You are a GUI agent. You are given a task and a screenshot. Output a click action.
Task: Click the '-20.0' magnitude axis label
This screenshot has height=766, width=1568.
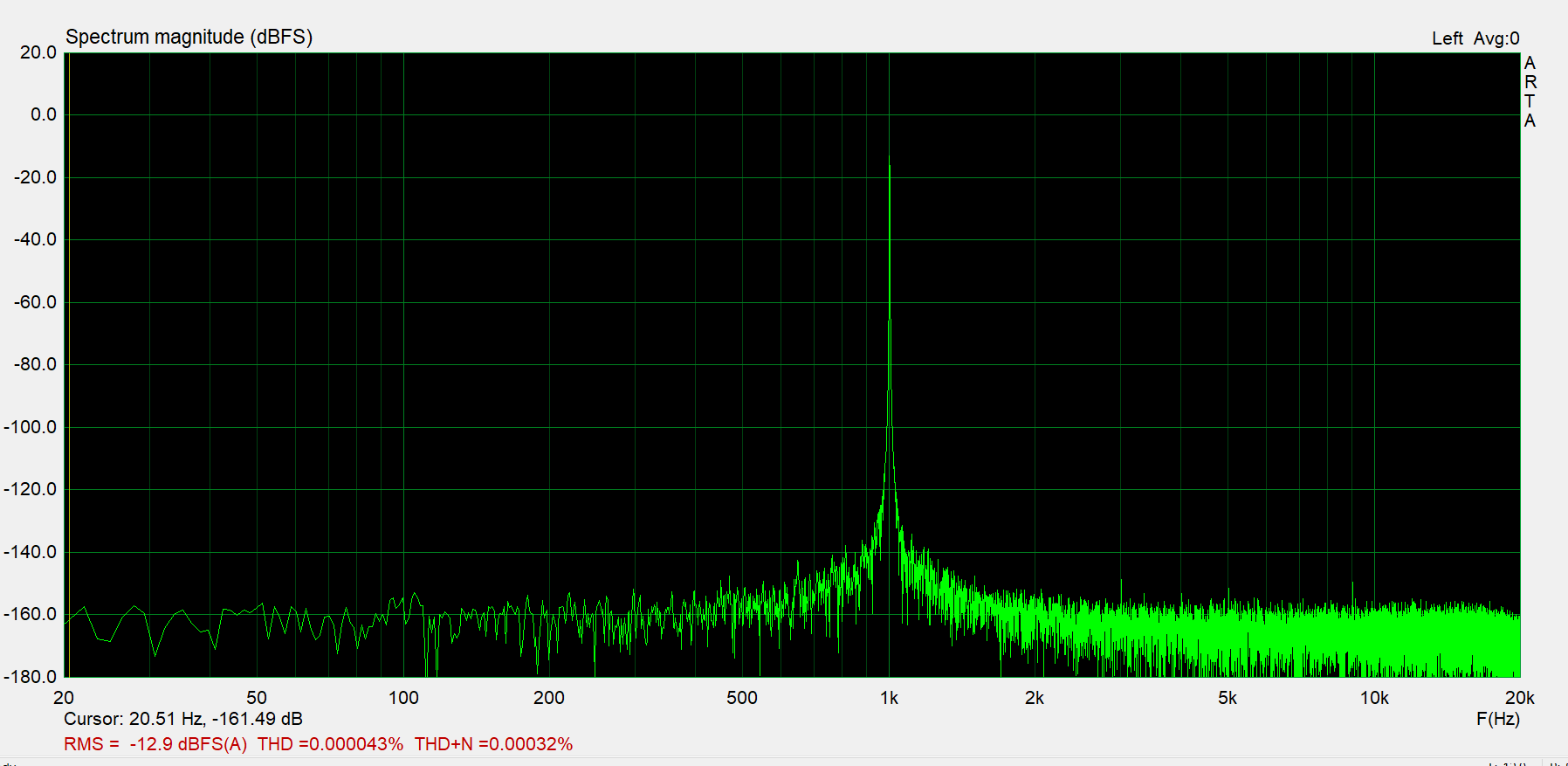tap(35, 177)
